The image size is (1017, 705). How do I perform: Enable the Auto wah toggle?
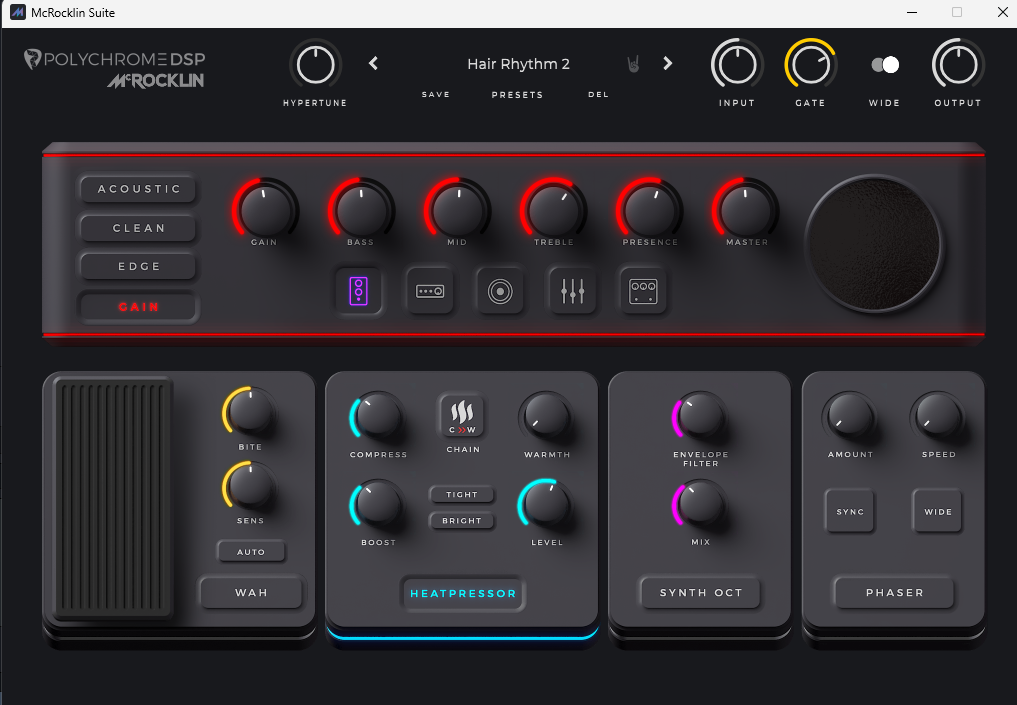[251, 552]
